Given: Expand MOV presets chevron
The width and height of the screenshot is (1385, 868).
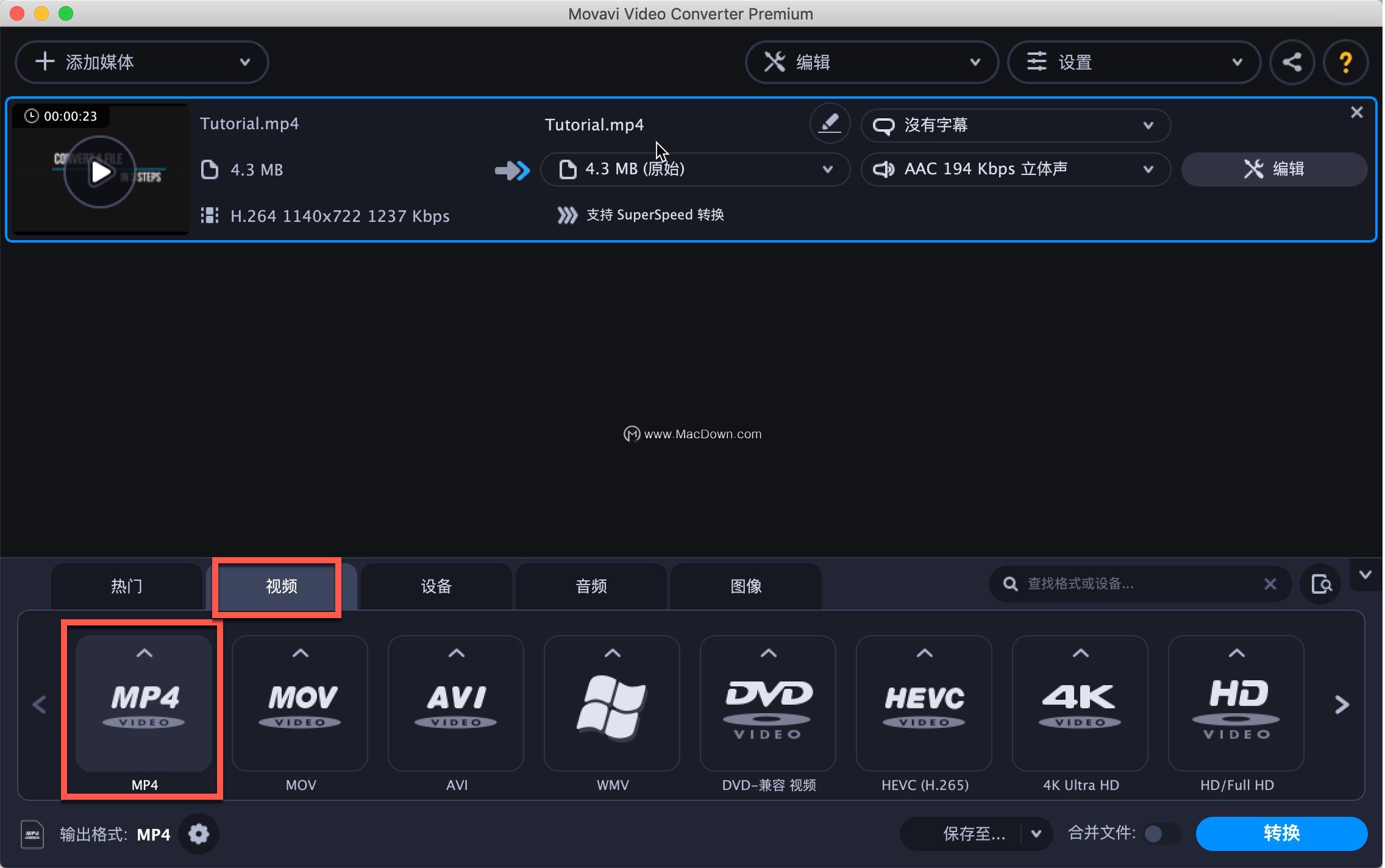Looking at the screenshot, I should pyautogui.click(x=300, y=653).
